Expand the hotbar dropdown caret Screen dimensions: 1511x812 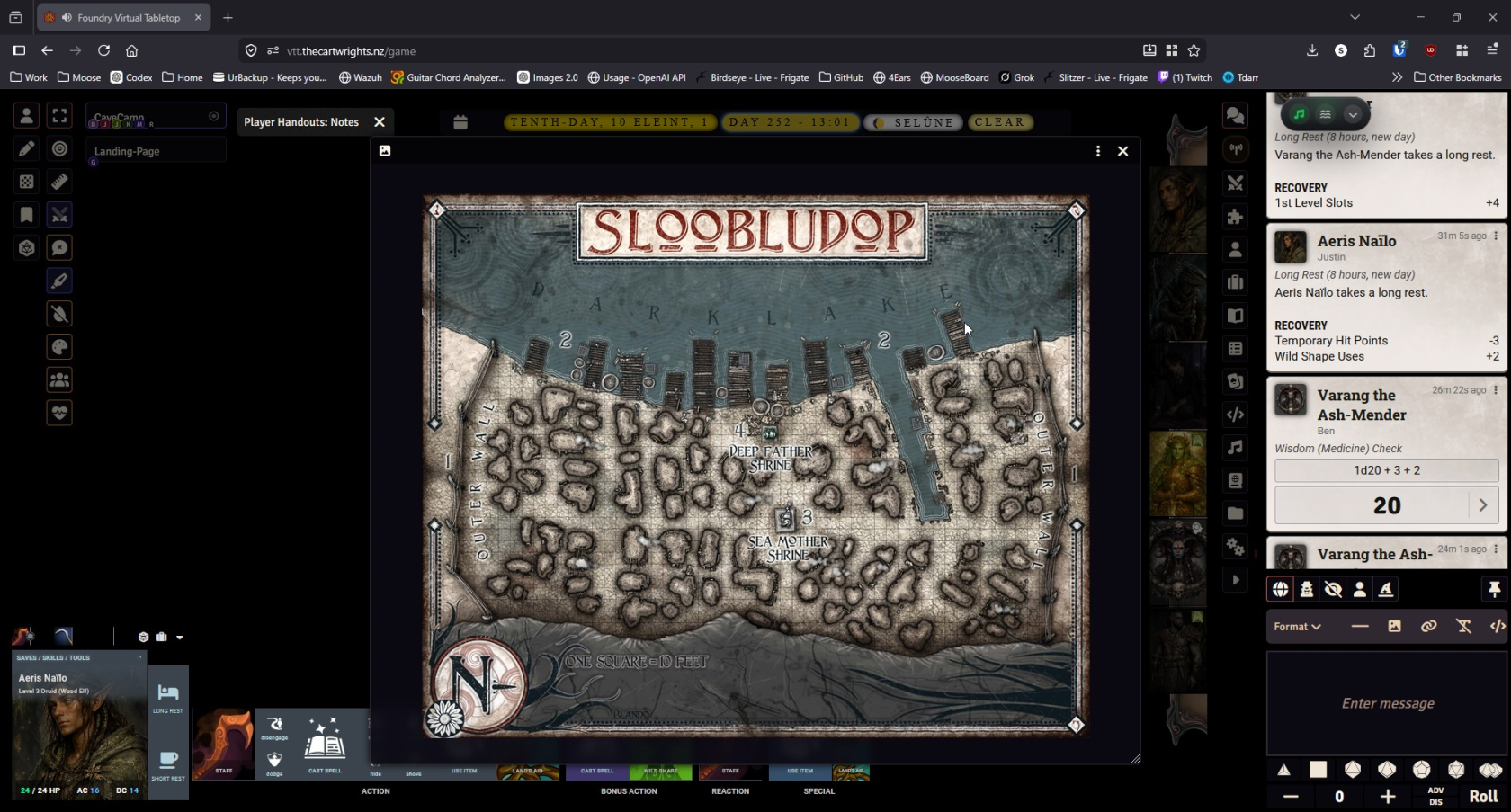pyautogui.click(x=180, y=638)
